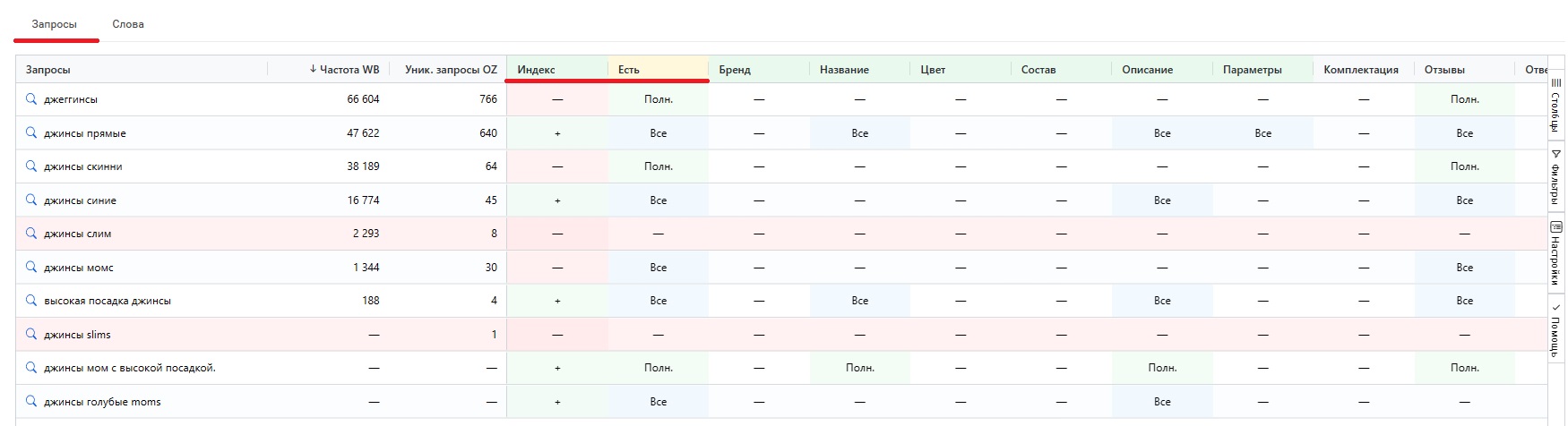The width and height of the screenshot is (1568, 426).
Task: Click the Название column header
Action: coord(844,70)
